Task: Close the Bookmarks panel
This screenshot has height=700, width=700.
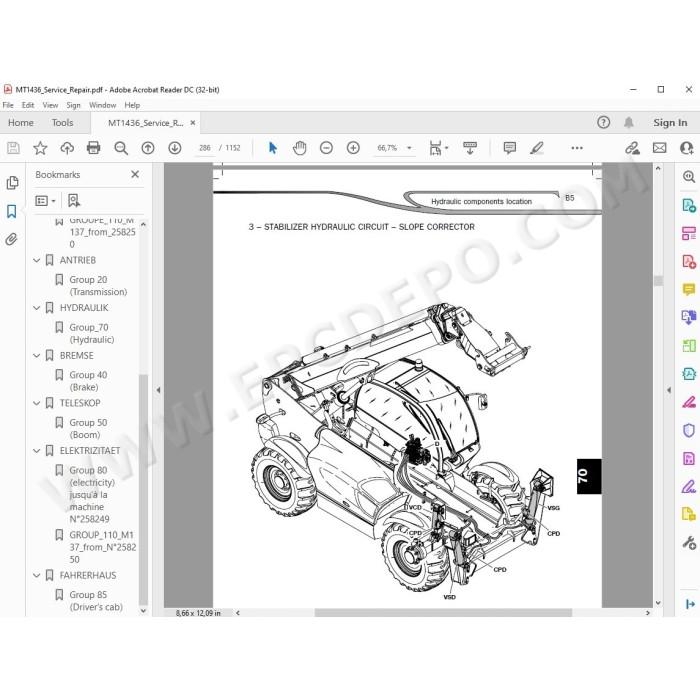Action: pyautogui.click(x=135, y=174)
